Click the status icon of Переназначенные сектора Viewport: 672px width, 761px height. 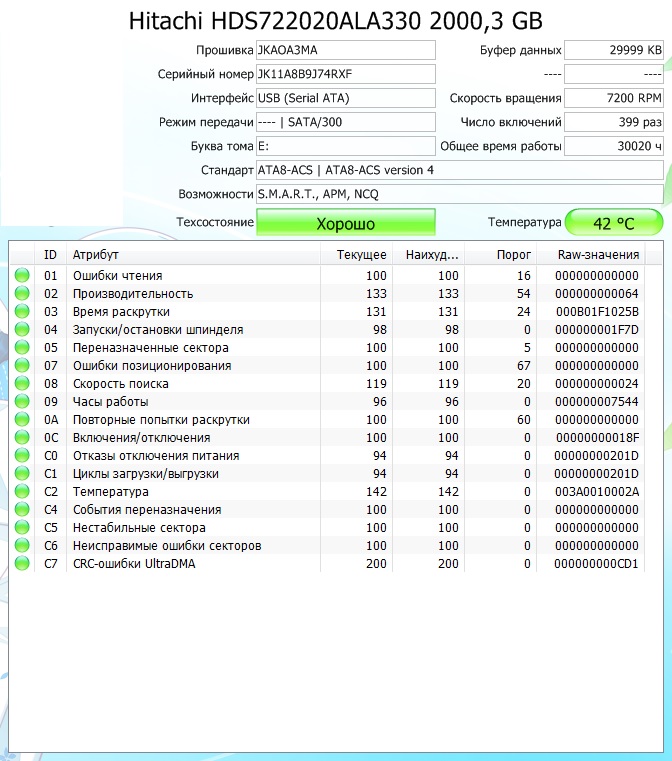[x=22, y=347]
